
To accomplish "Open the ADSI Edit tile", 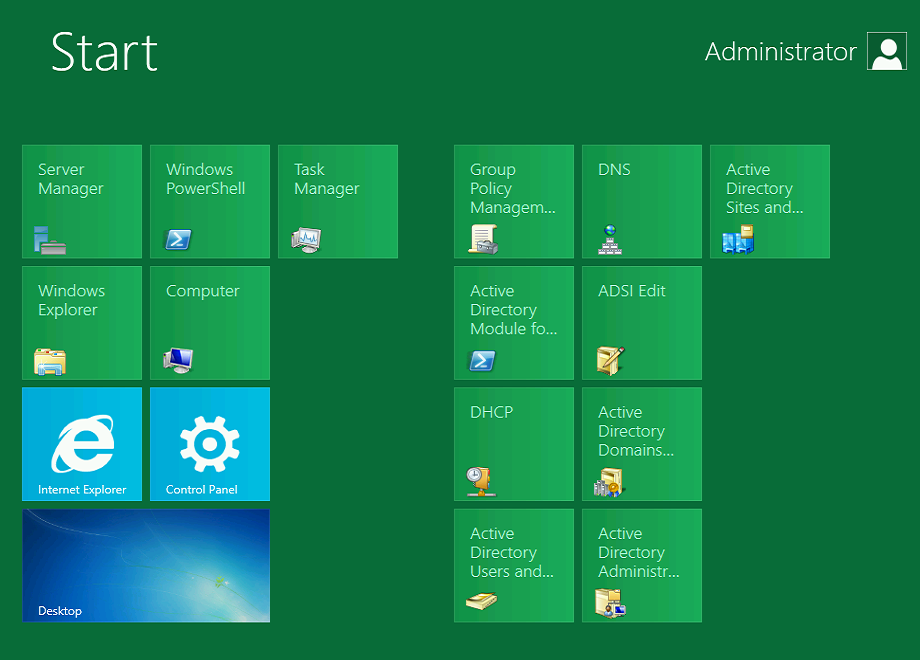I will pos(642,323).
